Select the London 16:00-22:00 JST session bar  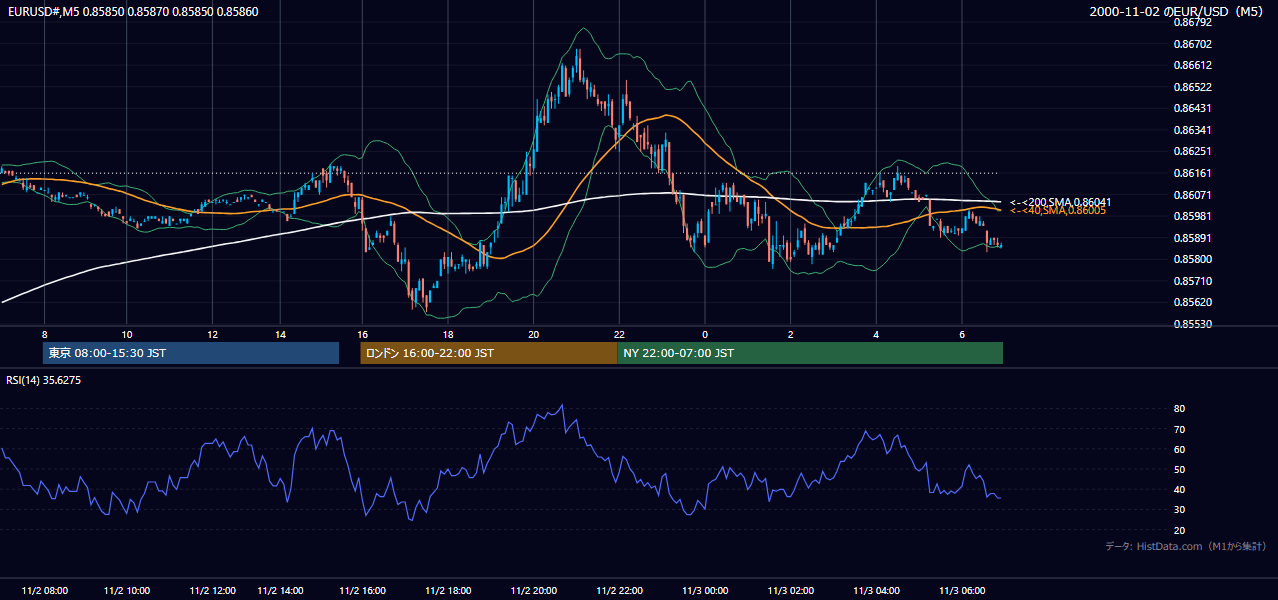(x=488, y=353)
